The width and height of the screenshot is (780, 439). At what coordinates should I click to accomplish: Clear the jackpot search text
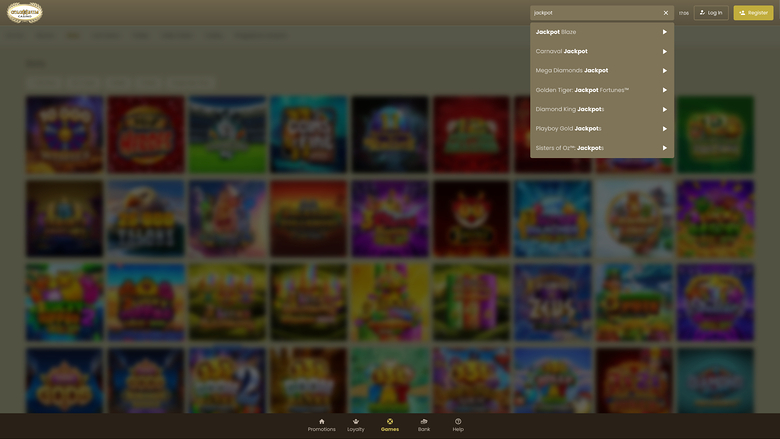point(666,13)
